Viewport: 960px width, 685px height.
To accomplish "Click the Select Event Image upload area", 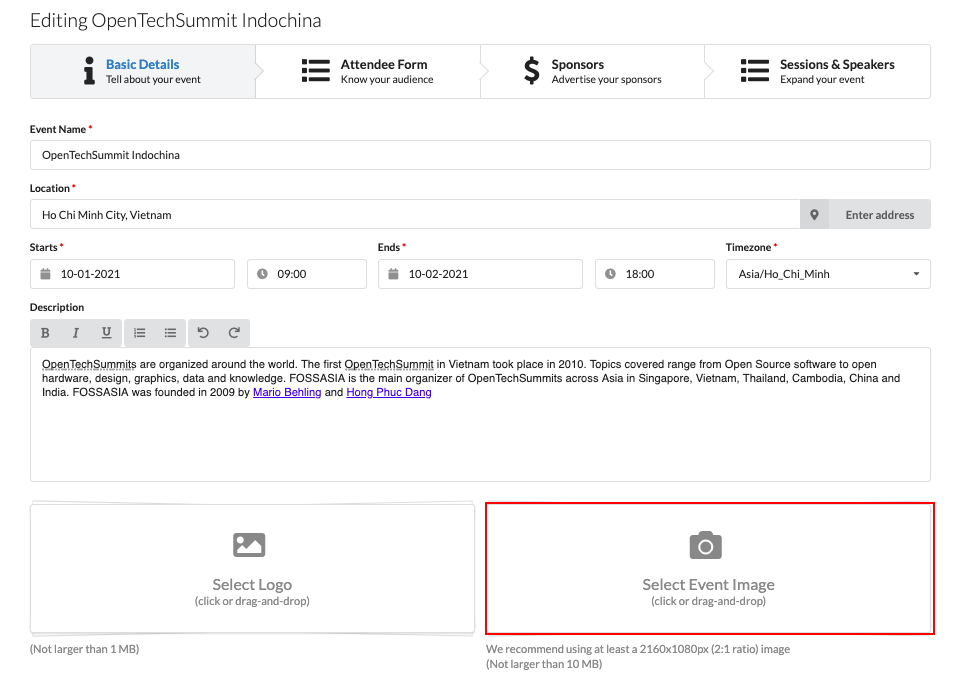I will click(x=710, y=569).
